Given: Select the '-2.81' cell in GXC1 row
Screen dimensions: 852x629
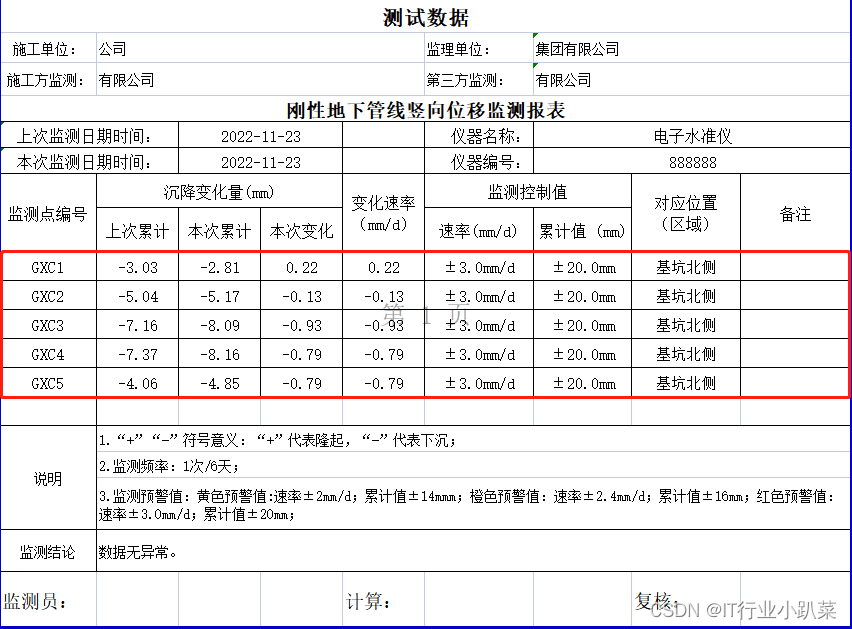Looking at the screenshot, I should pyautogui.click(x=219, y=267).
